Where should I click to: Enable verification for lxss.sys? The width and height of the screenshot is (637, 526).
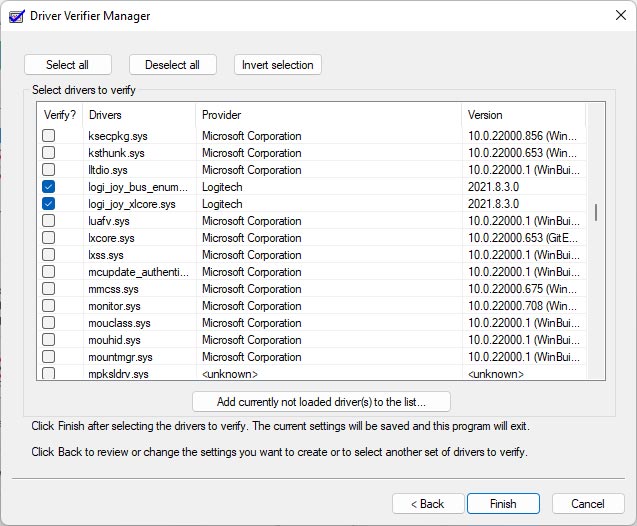[x=48, y=255]
